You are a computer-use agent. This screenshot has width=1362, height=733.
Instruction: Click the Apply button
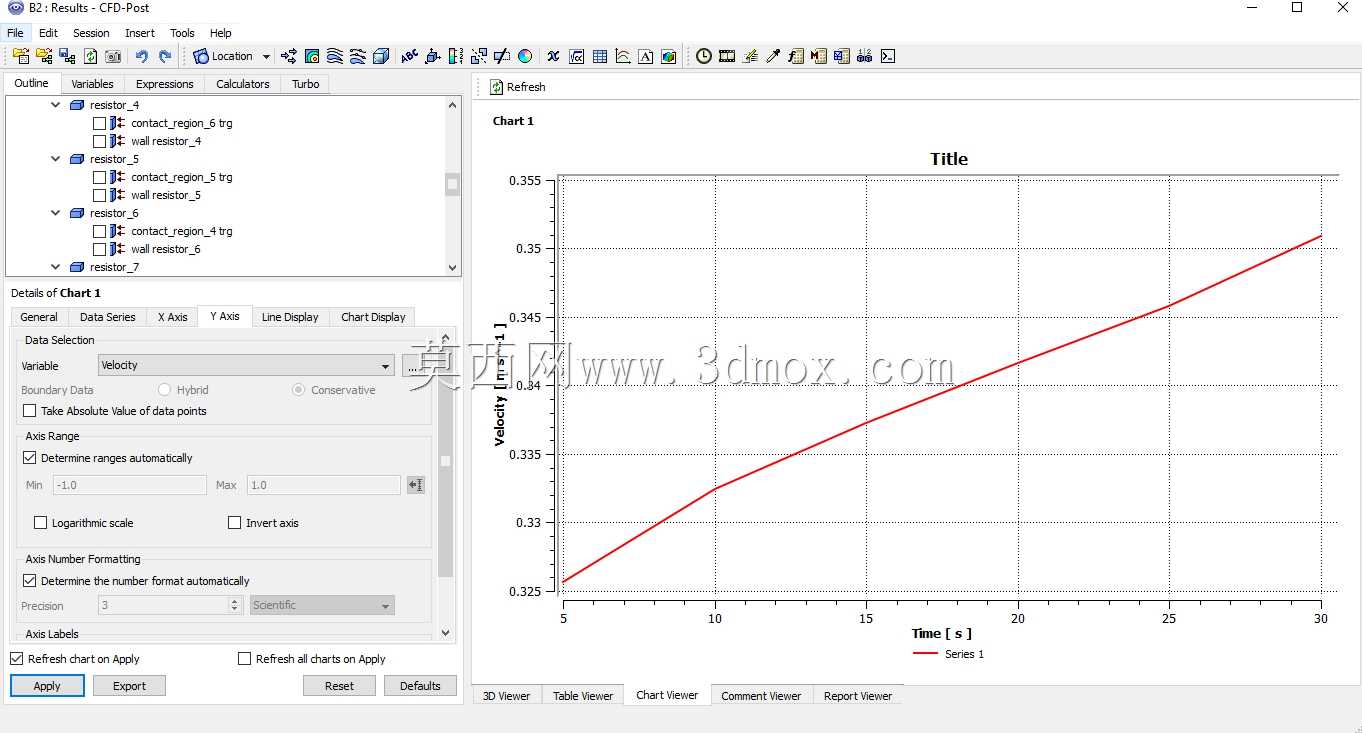[47, 686]
